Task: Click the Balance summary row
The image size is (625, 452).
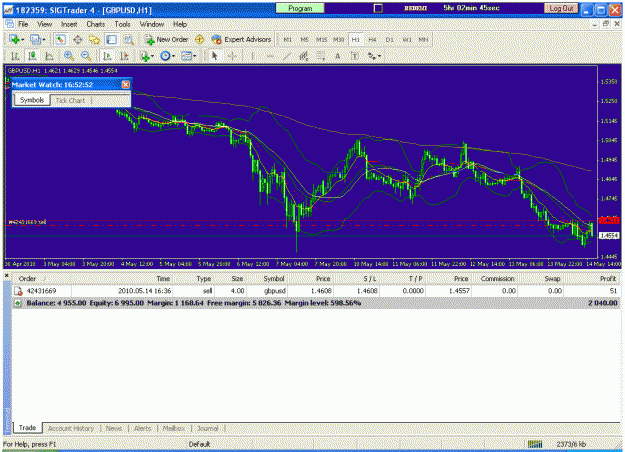Action: (317, 303)
